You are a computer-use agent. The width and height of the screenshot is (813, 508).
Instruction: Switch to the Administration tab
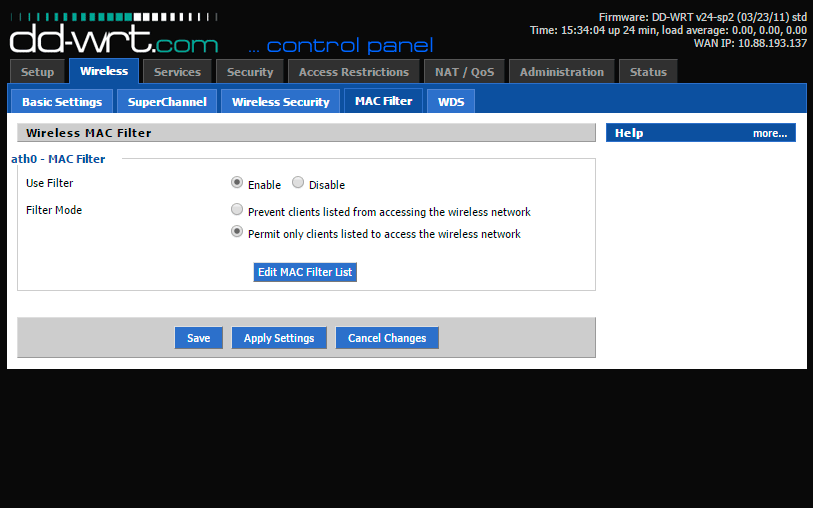pyautogui.click(x=561, y=72)
